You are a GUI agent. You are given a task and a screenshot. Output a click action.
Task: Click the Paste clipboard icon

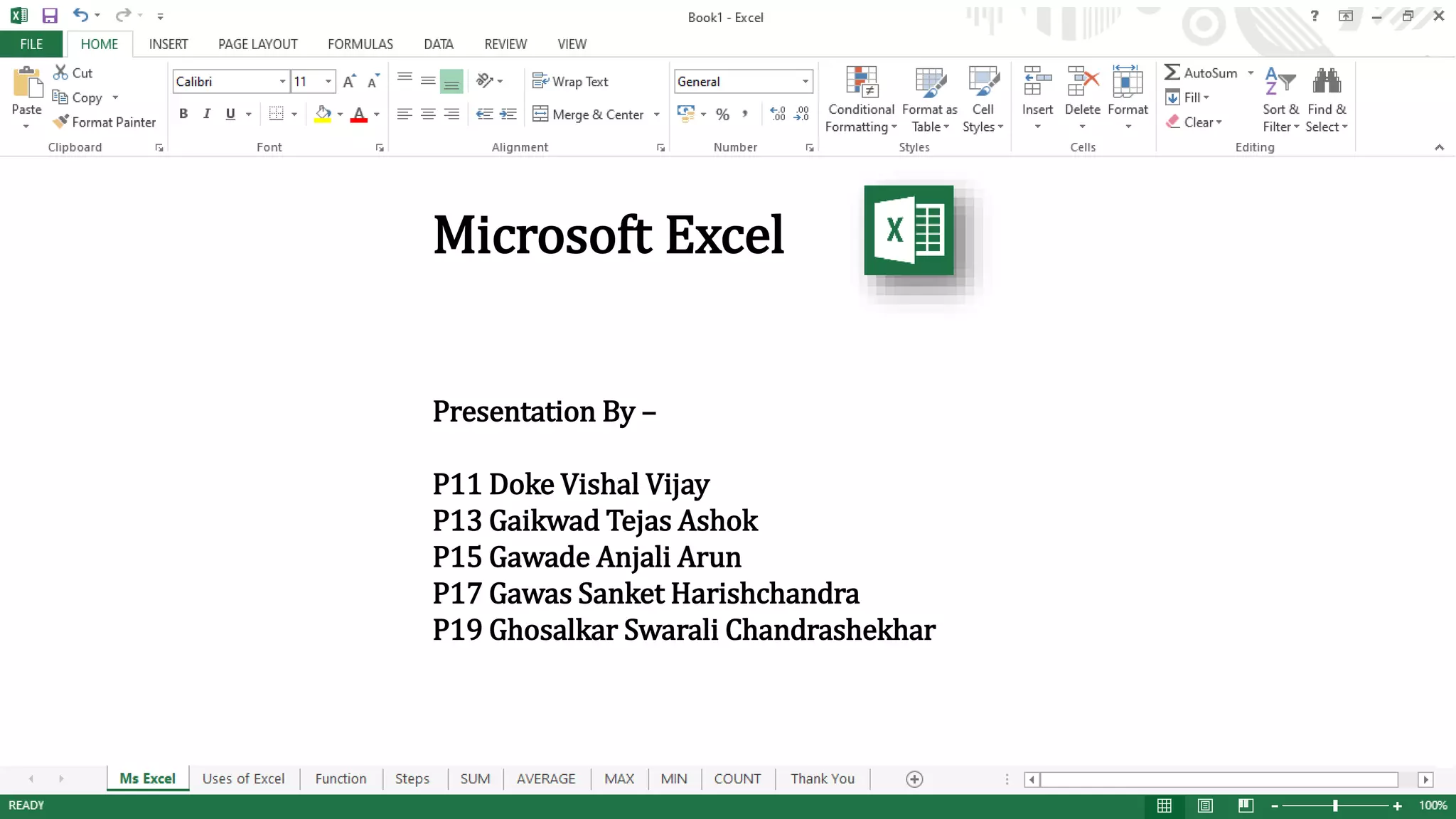(x=27, y=82)
